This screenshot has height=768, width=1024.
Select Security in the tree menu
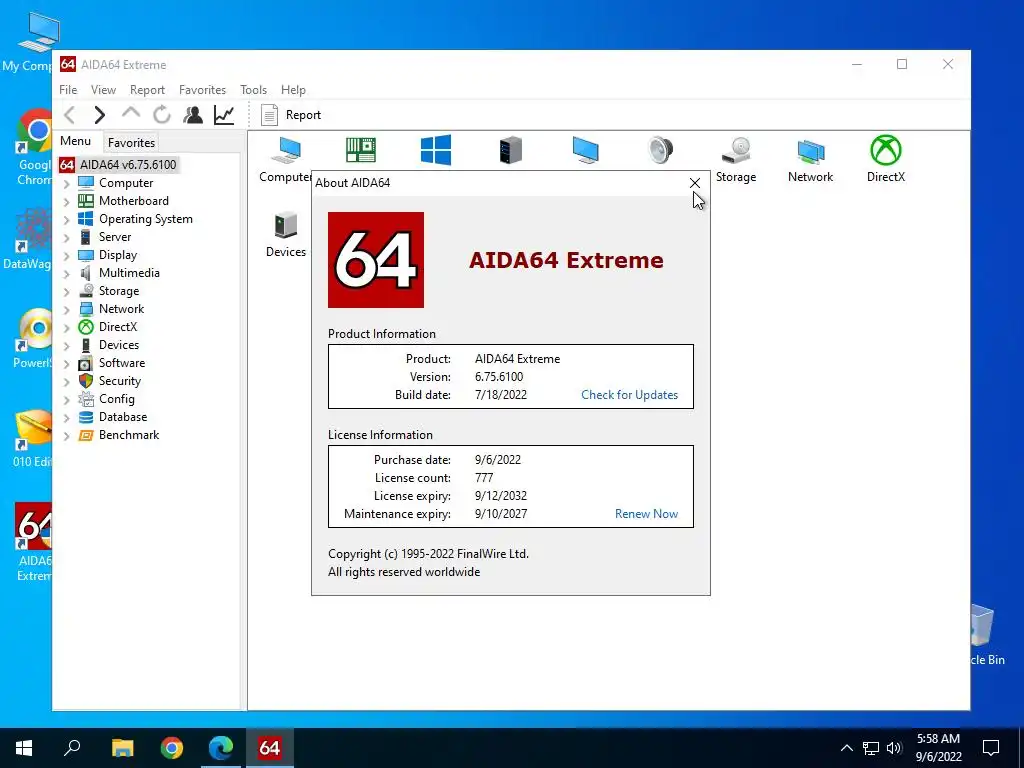(120, 381)
